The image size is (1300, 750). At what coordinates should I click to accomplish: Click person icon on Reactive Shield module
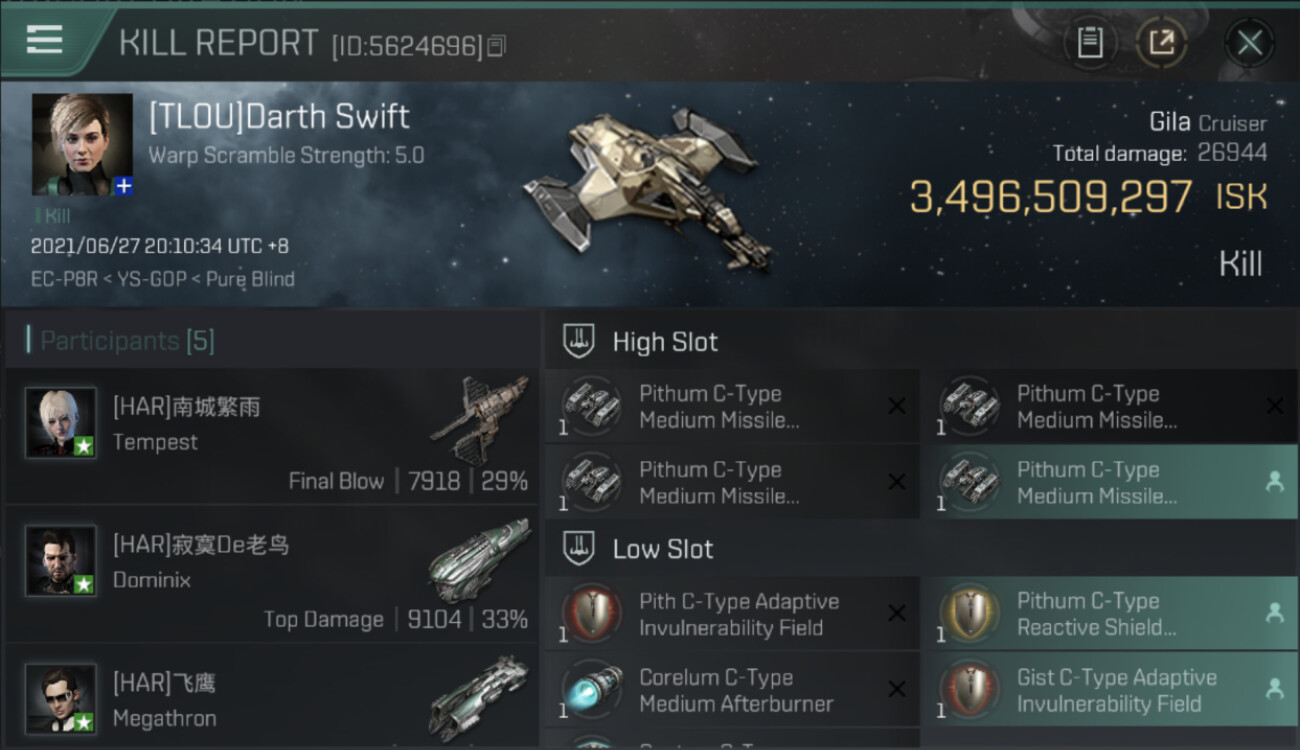[1274, 613]
